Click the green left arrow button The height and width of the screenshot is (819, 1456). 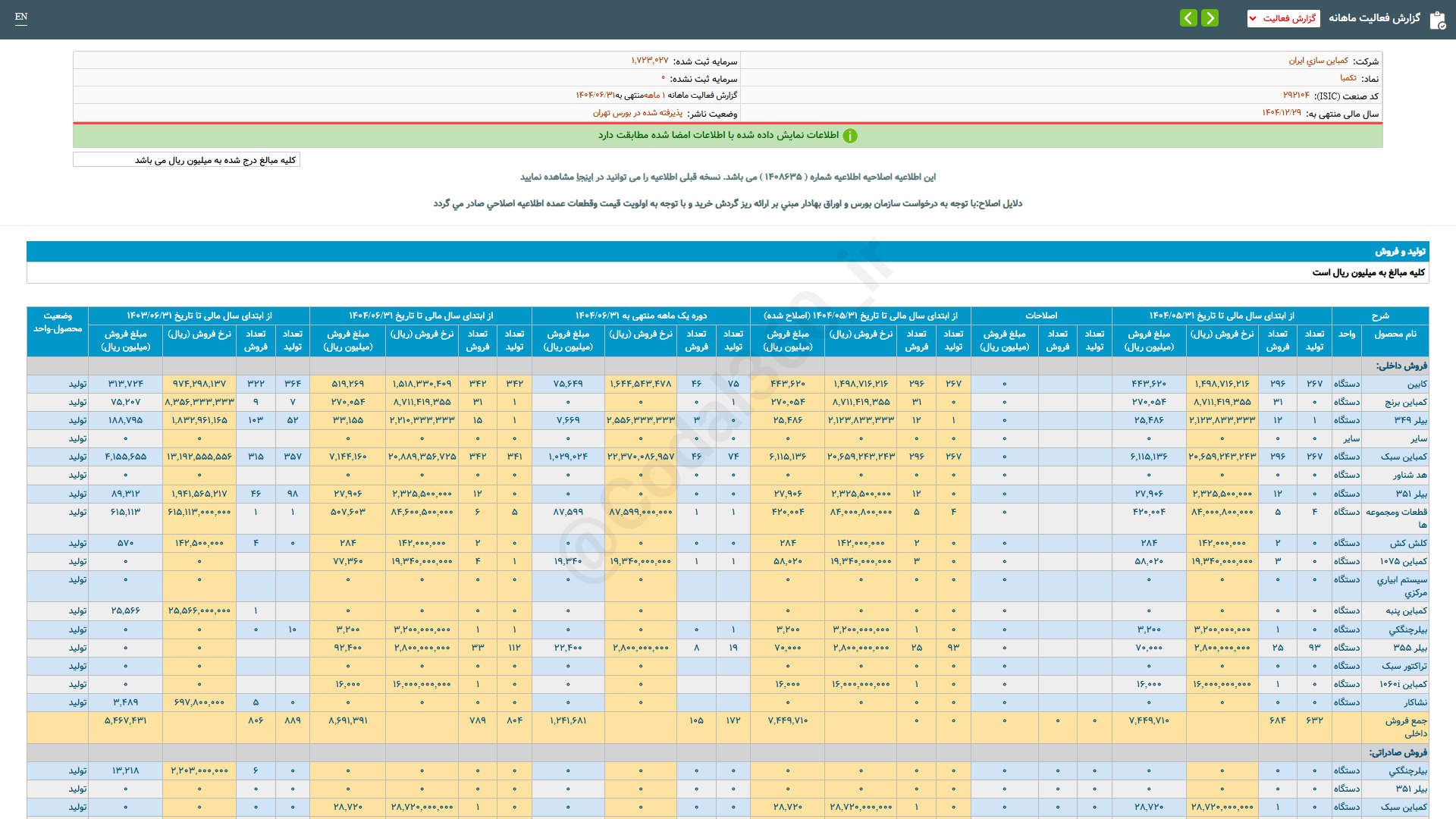(1188, 18)
